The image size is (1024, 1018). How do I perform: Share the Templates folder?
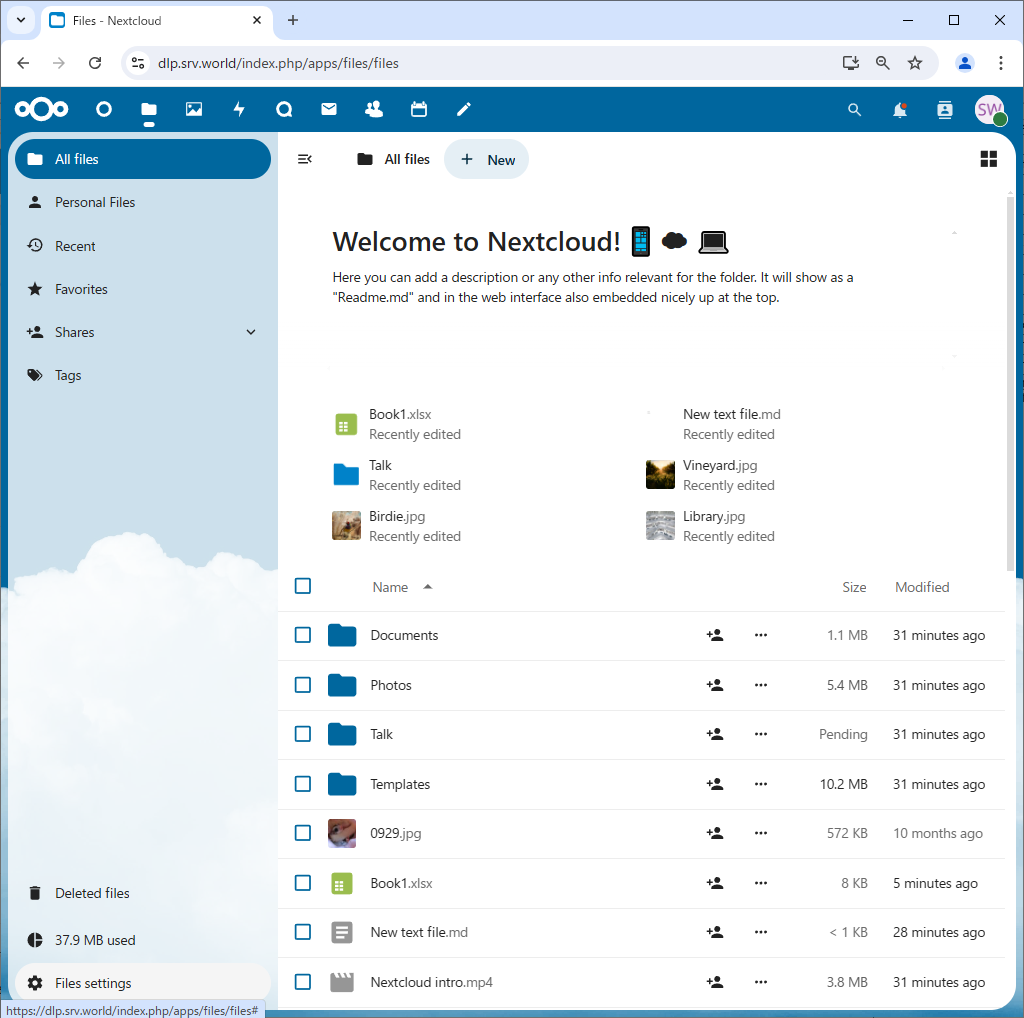[715, 784]
